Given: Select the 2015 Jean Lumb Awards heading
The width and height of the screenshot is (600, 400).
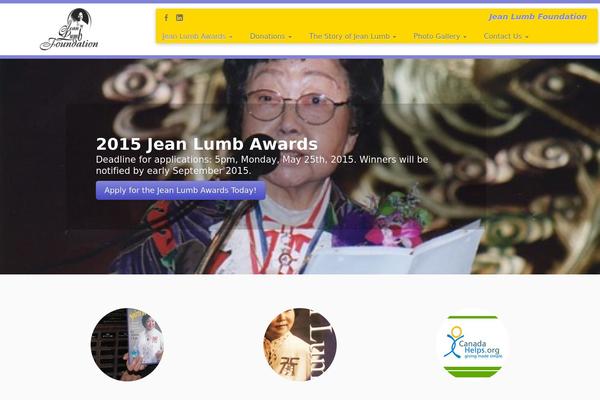Looking at the screenshot, I should pos(207,144).
